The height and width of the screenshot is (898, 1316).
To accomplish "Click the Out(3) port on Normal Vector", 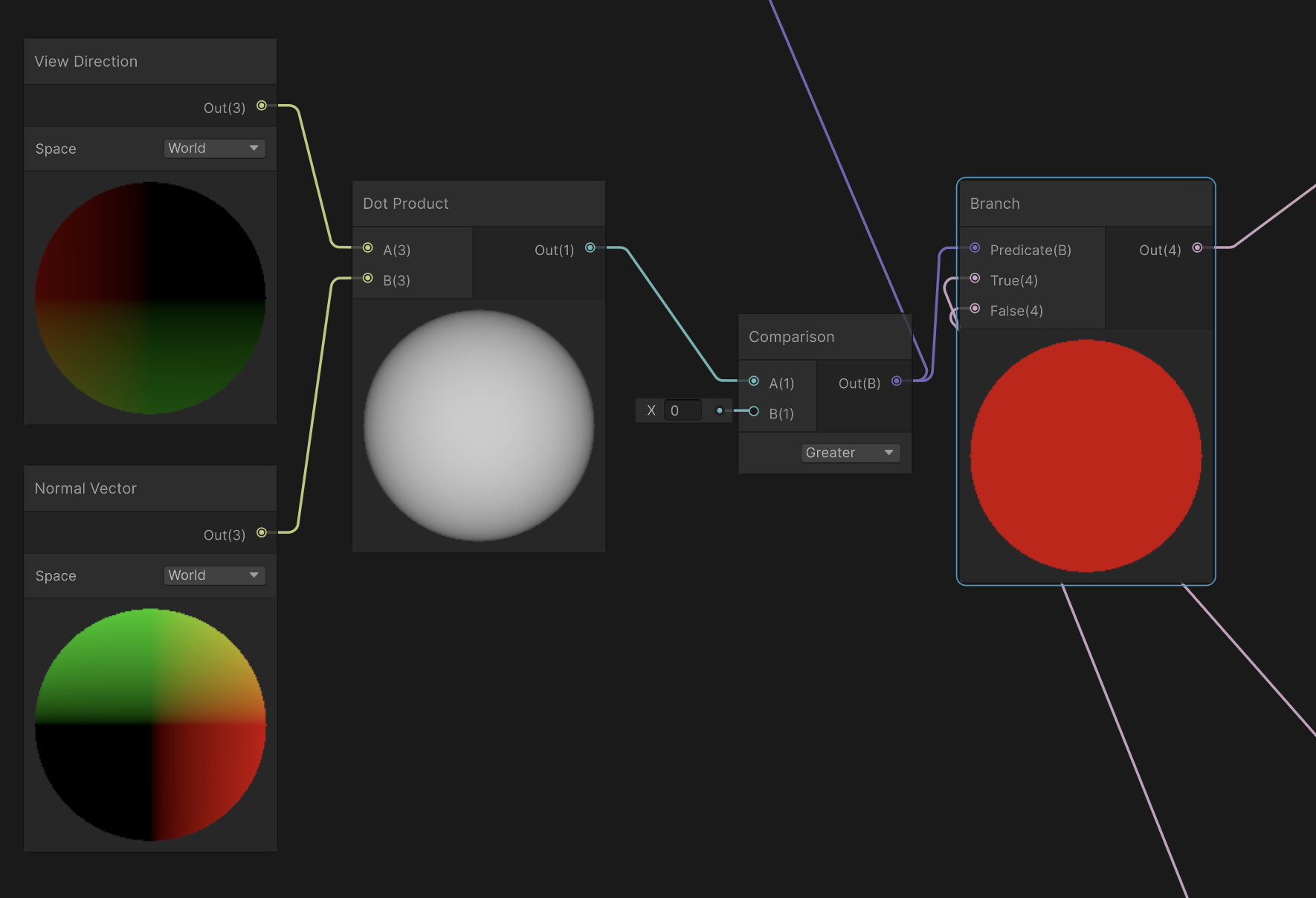I will (261, 532).
